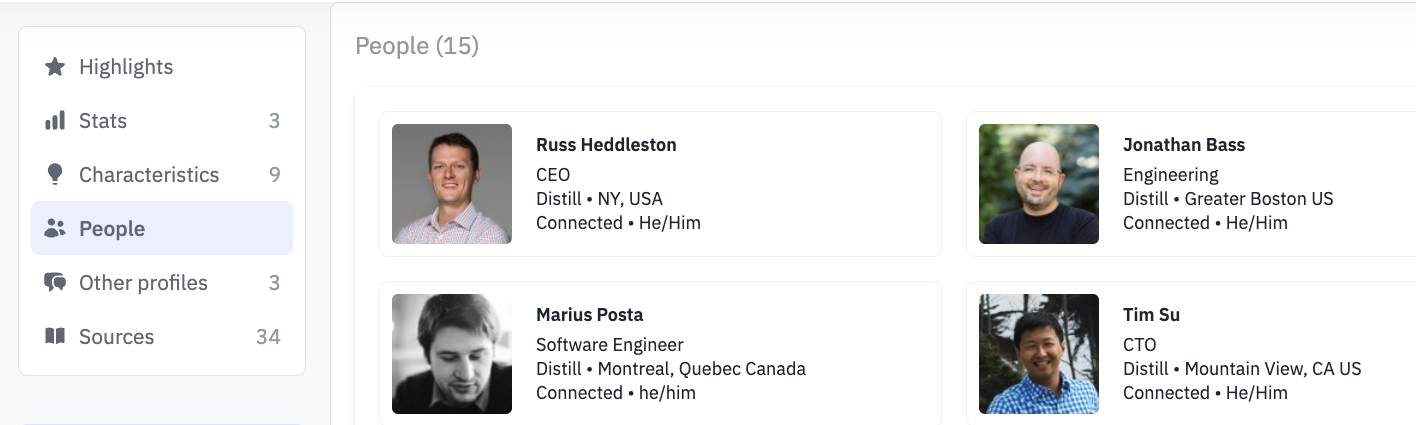Click Marius Posta's profile picture
Screen dimensions: 1416x425
click(x=452, y=354)
